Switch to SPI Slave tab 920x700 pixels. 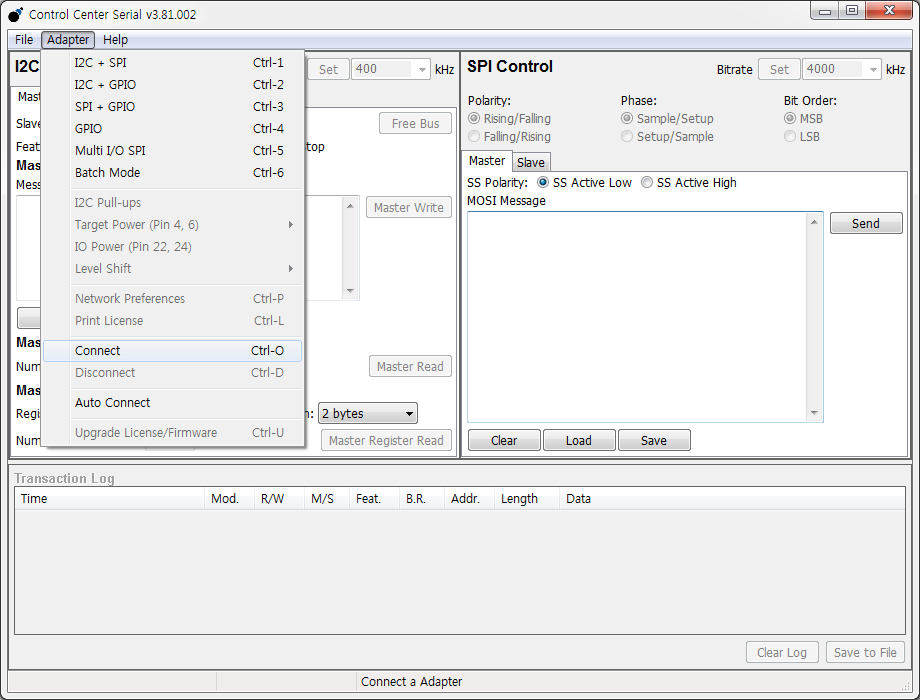pos(531,163)
